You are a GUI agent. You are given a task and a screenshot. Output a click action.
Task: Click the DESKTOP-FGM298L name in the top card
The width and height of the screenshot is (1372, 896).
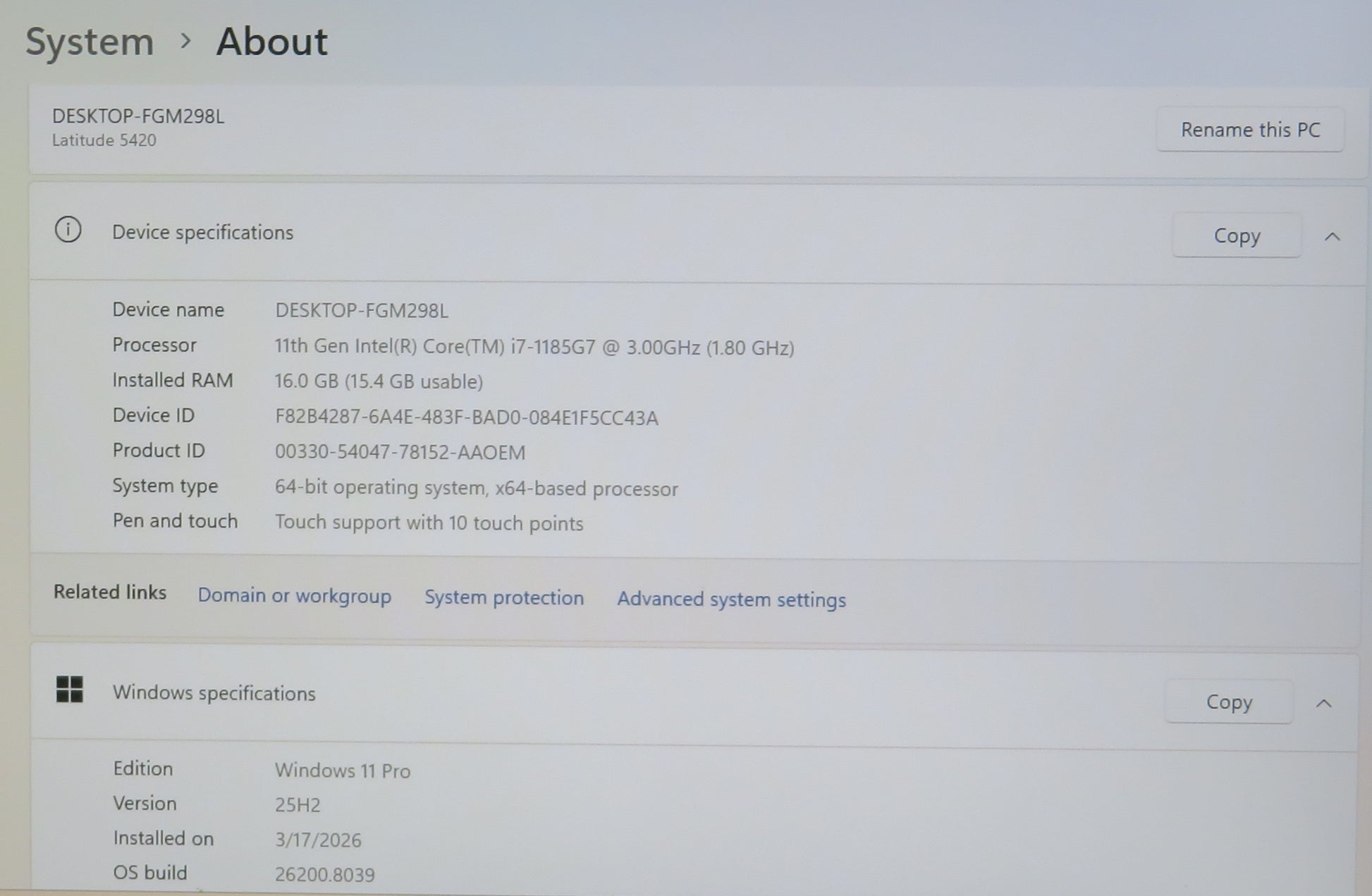(138, 116)
